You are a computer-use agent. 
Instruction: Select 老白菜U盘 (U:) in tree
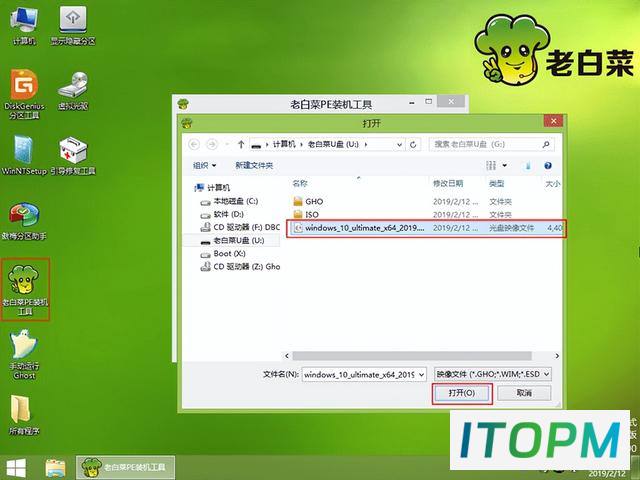(x=233, y=240)
